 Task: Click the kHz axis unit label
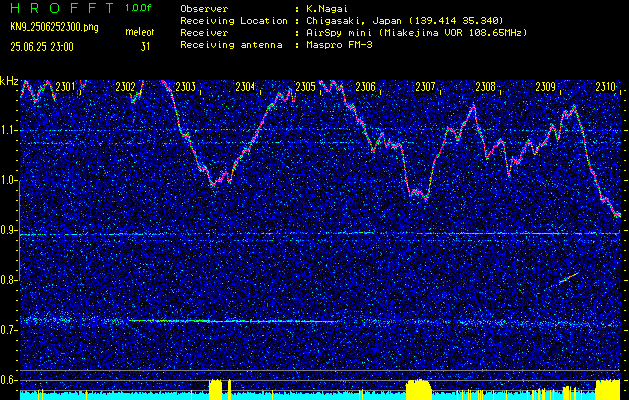point(9,82)
